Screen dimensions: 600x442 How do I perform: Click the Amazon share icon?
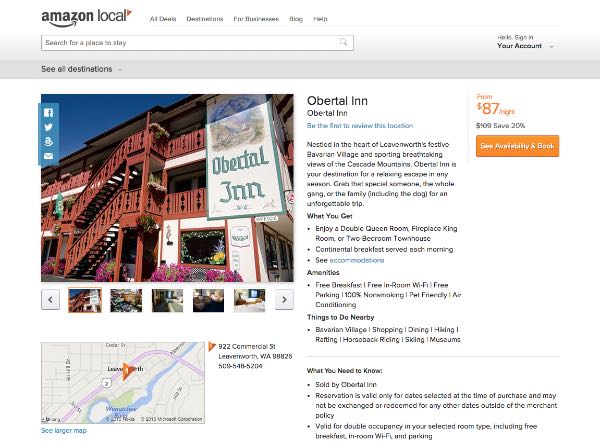point(48,141)
